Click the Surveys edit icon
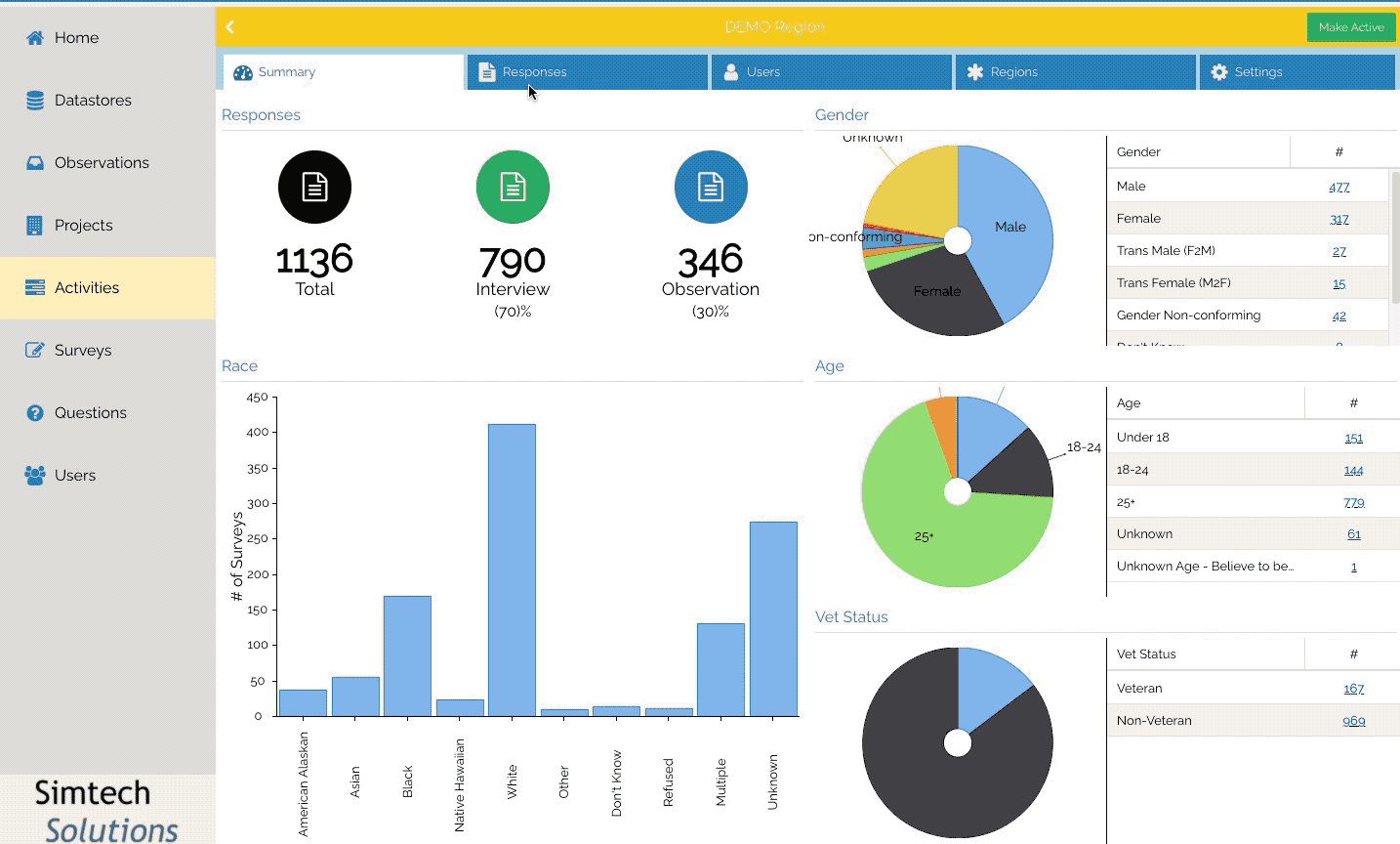 (x=35, y=351)
